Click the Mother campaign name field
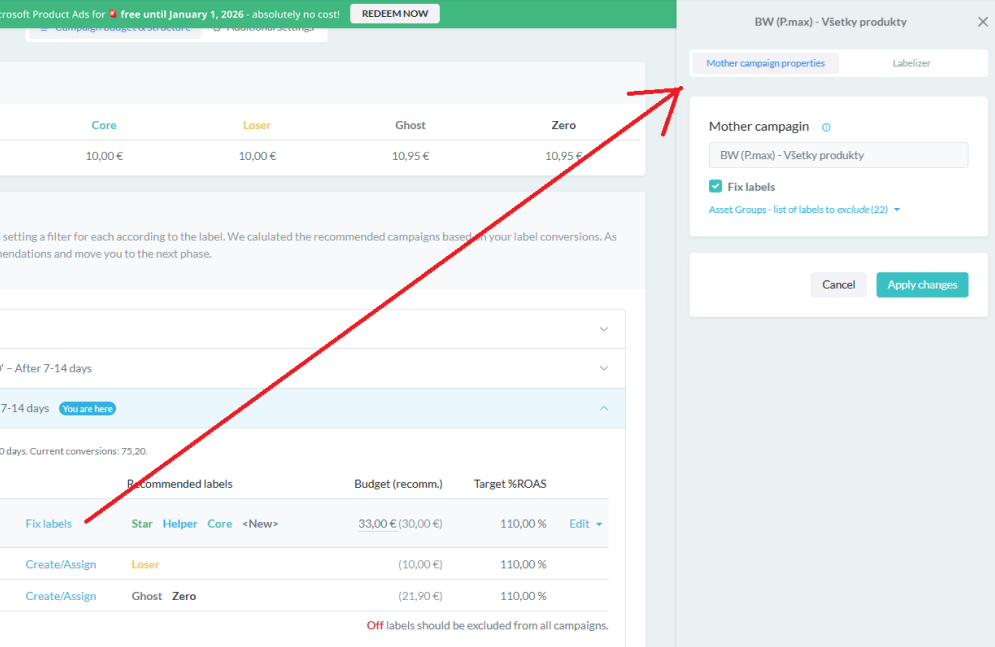This screenshot has height=647, width=995. pyautogui.click(x=838, y=155)
